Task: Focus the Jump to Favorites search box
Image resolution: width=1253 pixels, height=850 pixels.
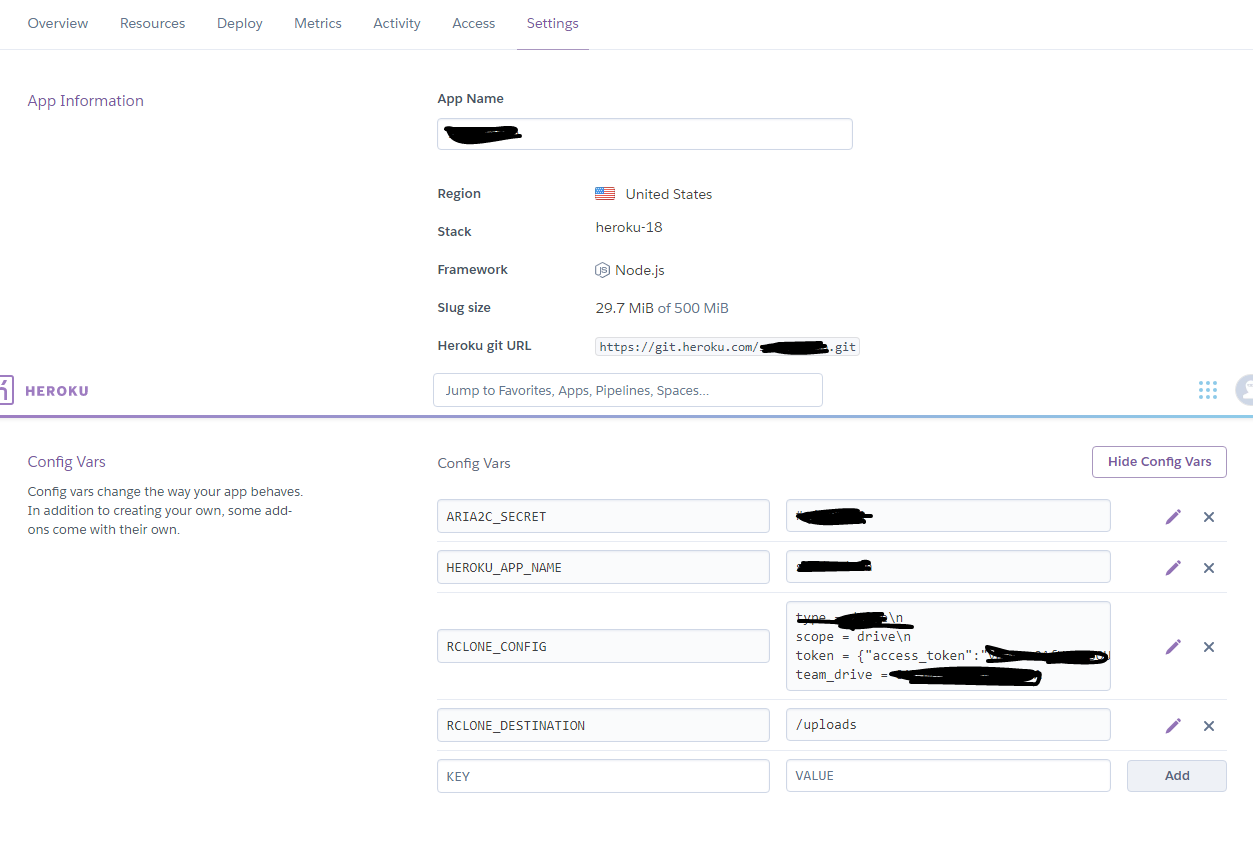Action: pos(627,390)
